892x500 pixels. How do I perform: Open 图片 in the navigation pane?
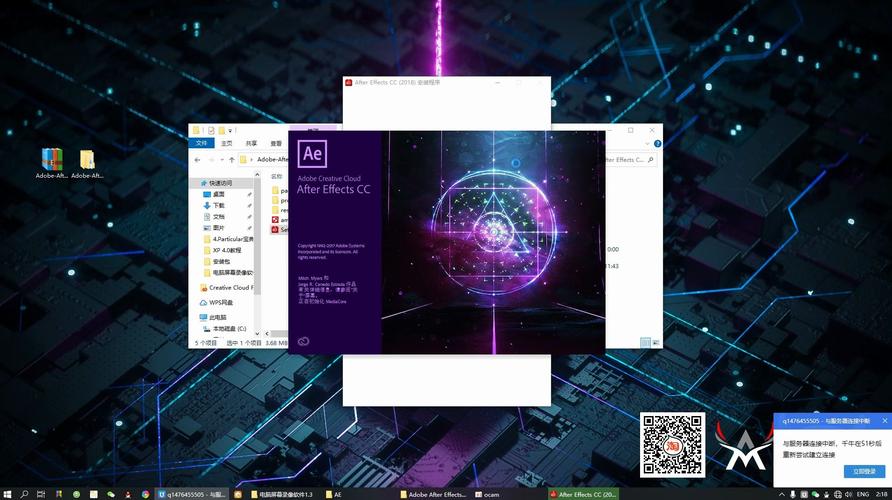click(x=218, y=228)
